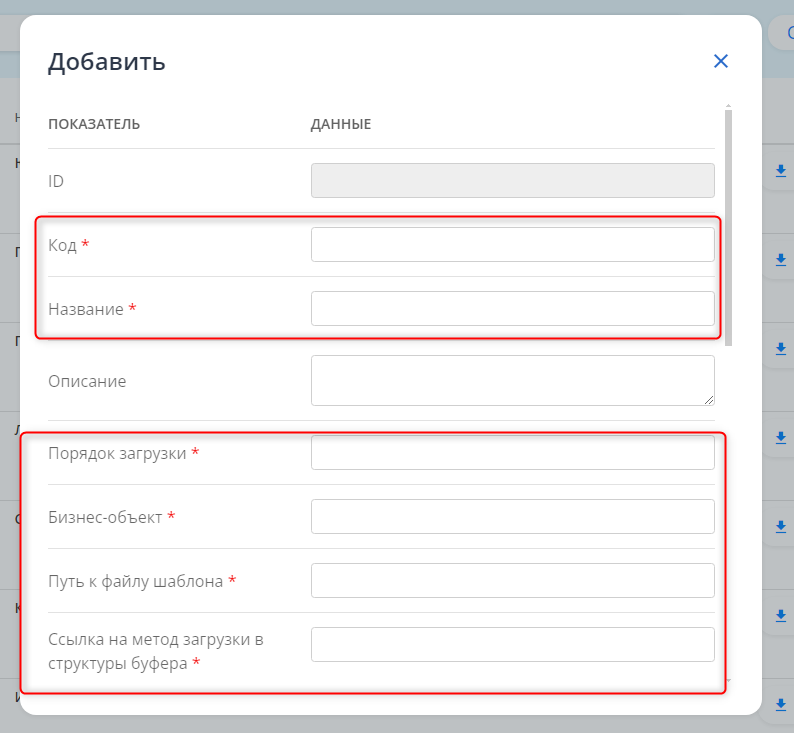Click the fourth download icon from top
The width and height of the screenshot is (794, 733).
tap(781, 437)
